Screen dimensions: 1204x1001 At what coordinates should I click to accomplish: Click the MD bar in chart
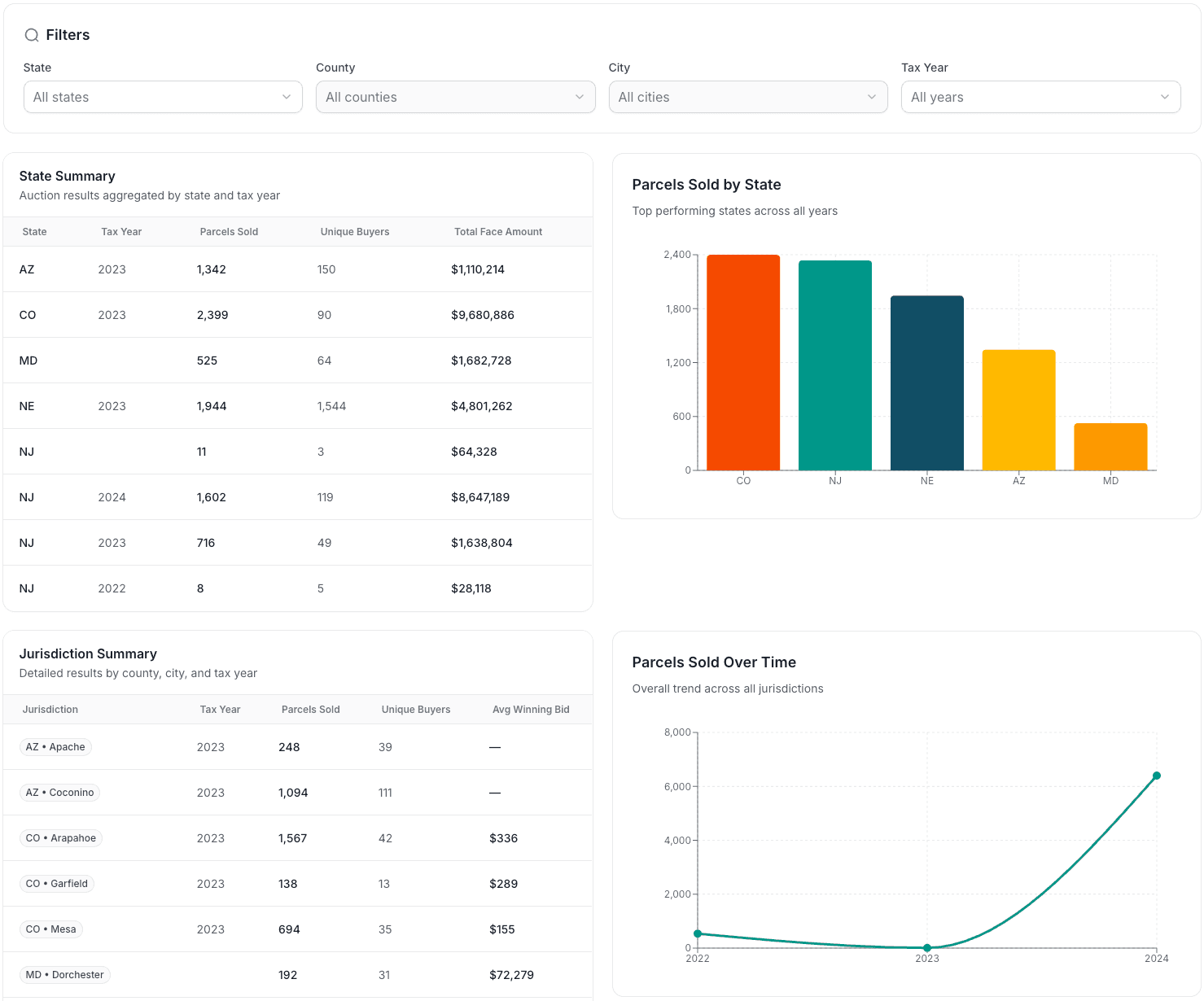pos(1110,446)
